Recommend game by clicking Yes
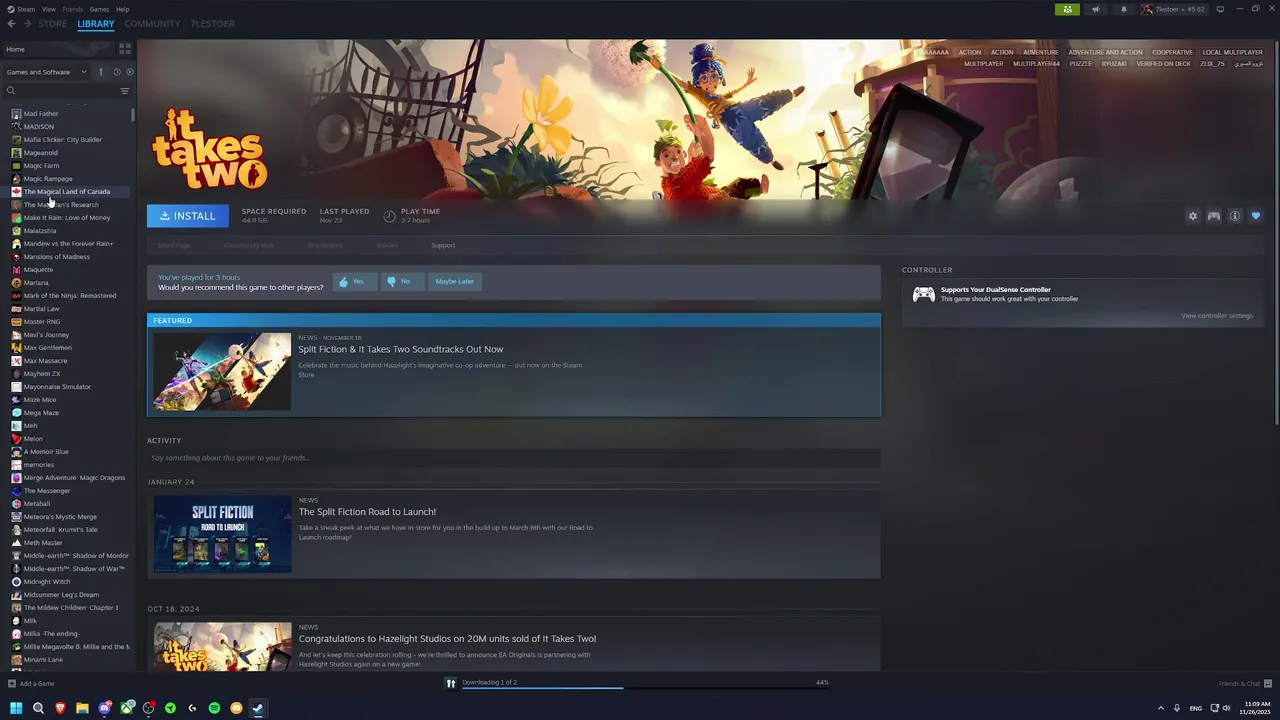Viewport: 1280px width, 720px height. (354, 282)
